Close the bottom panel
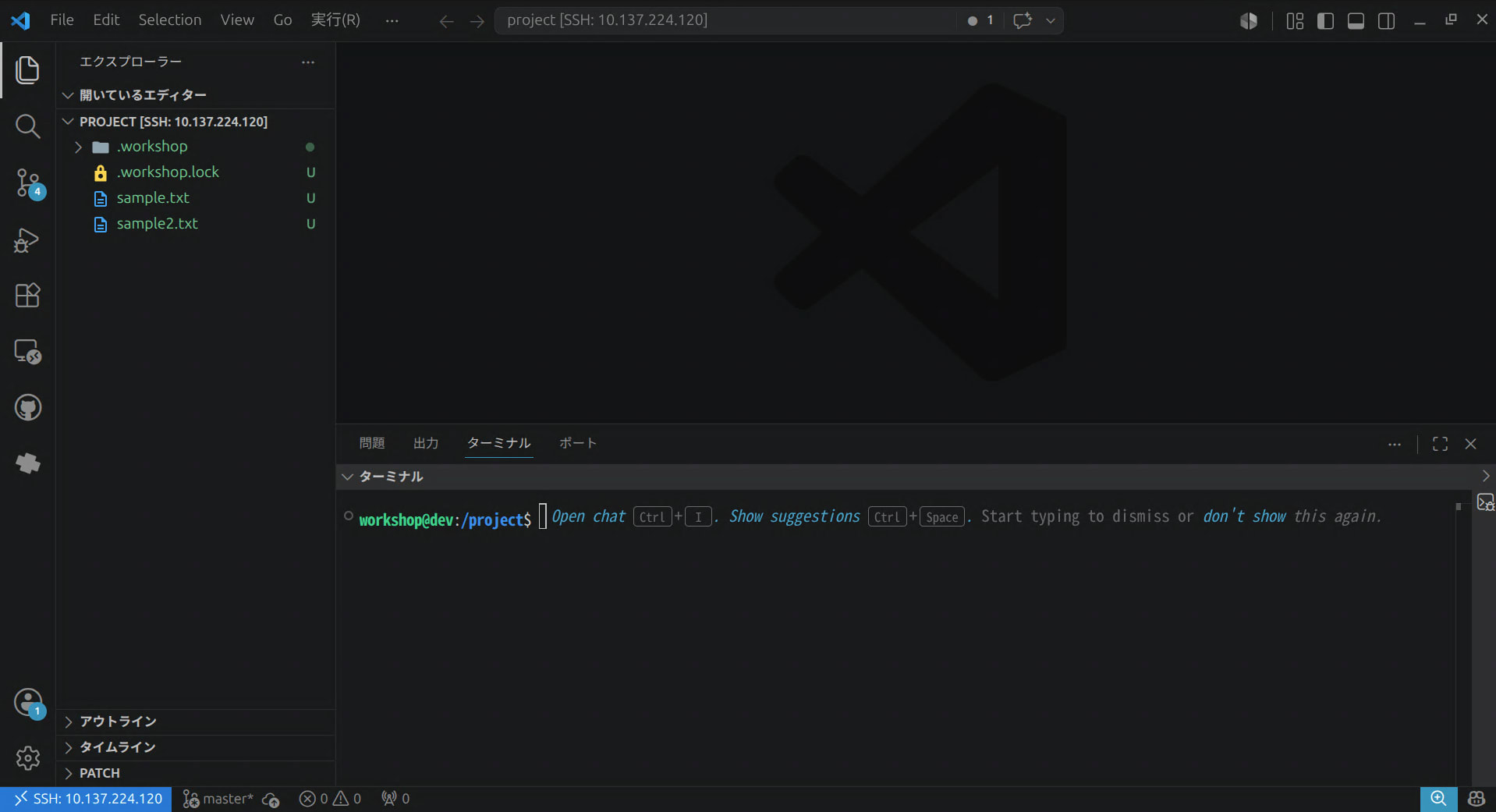 (x=1470, y=444)
